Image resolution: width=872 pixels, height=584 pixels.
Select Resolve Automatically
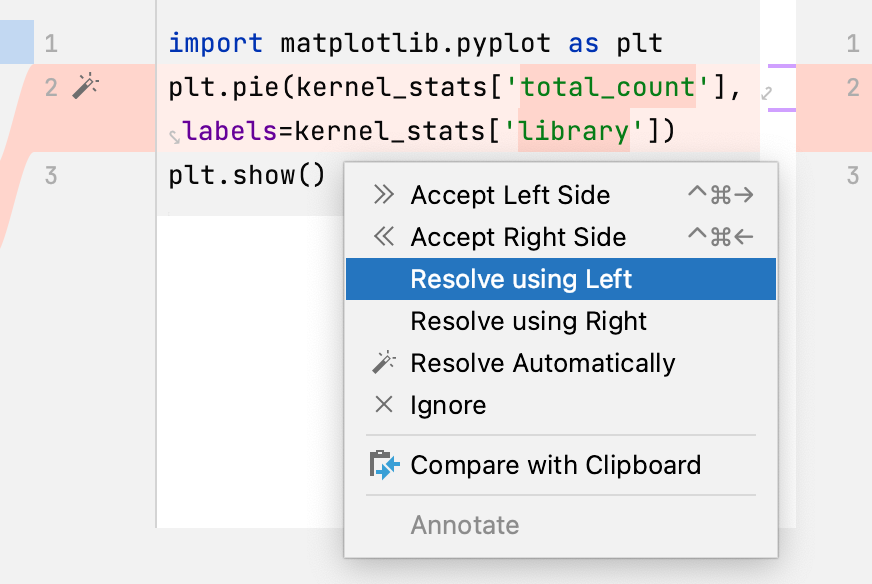(x=541, y=363)
